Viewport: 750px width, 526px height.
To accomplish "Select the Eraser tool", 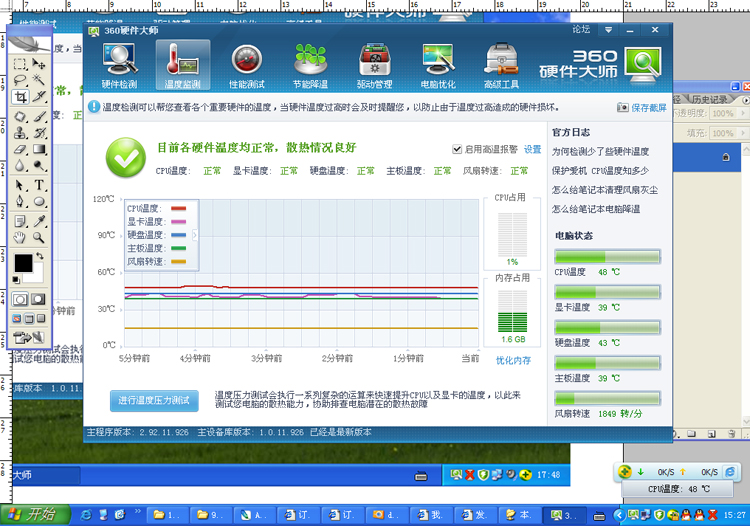I will pos(20,149).
